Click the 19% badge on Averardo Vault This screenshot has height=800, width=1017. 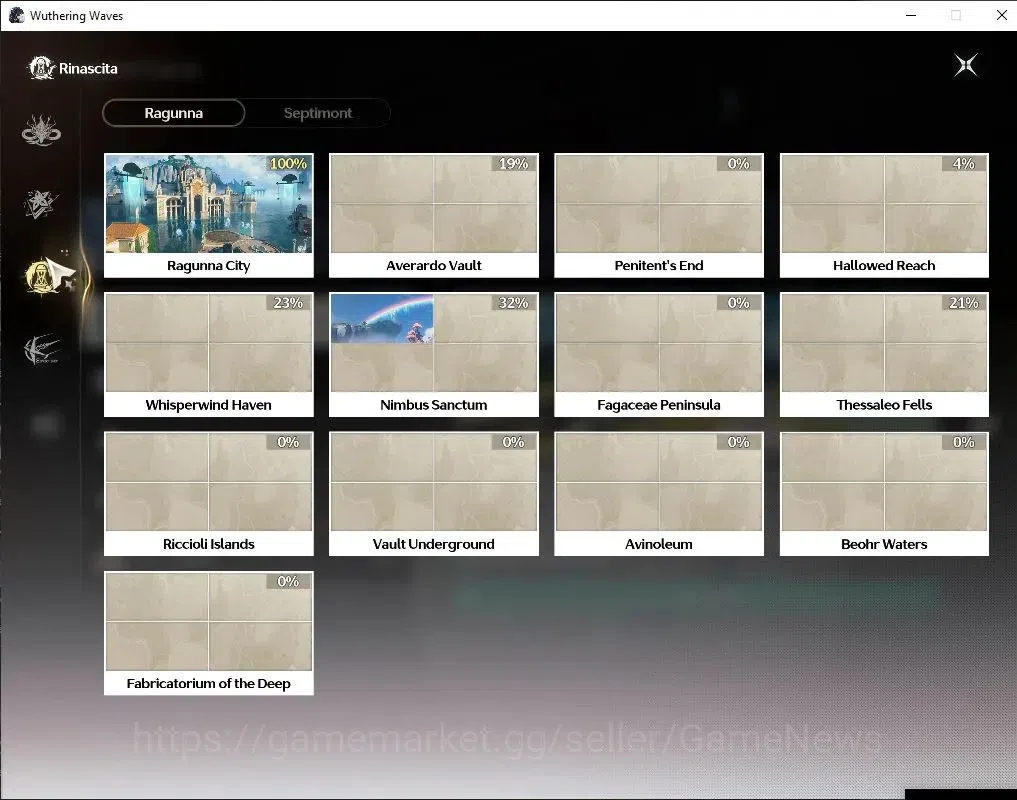click(513, 164)
